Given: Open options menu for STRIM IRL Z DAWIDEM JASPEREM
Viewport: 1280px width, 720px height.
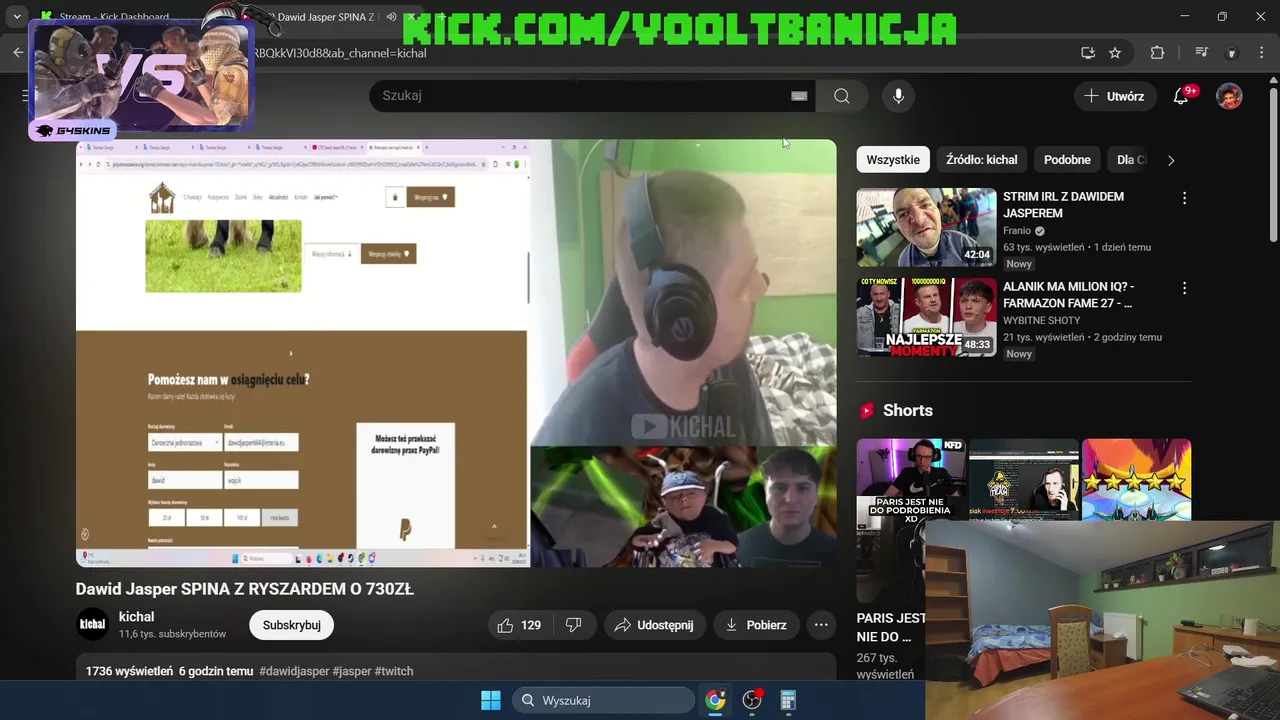Looking at the screenshot, I should (x=1184, y=198).
